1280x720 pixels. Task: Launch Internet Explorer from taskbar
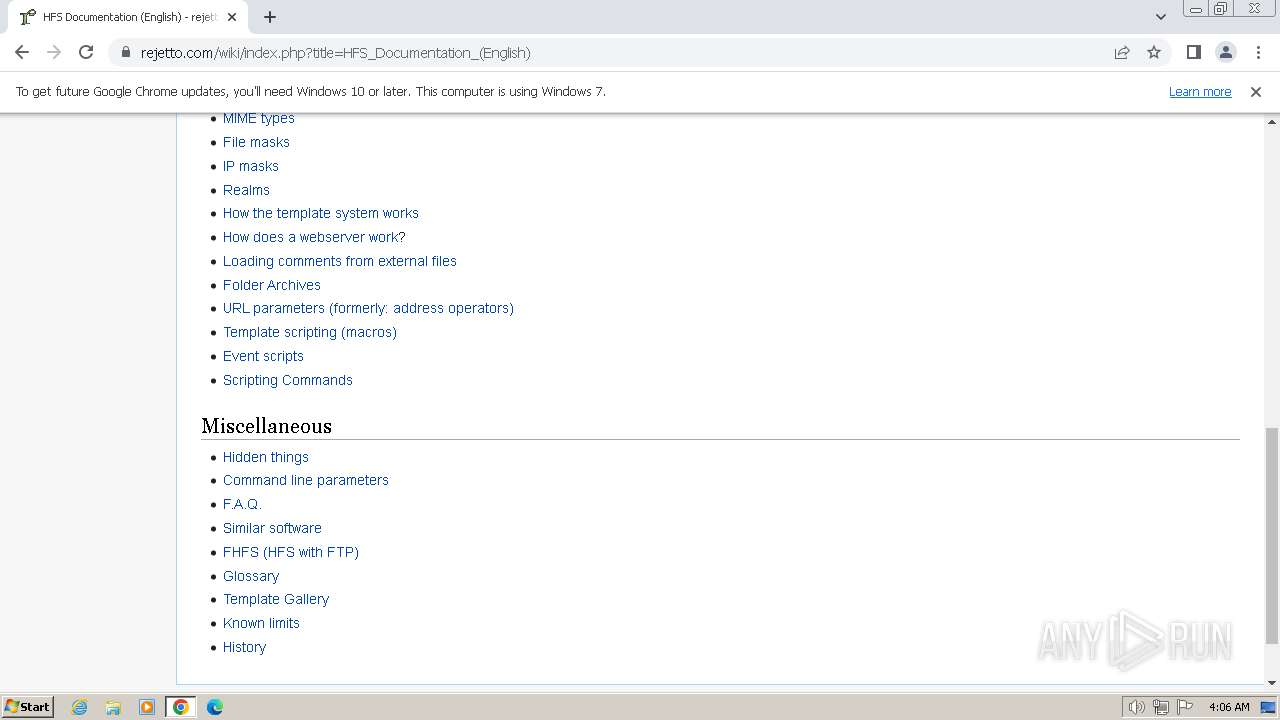click(79, 707)
